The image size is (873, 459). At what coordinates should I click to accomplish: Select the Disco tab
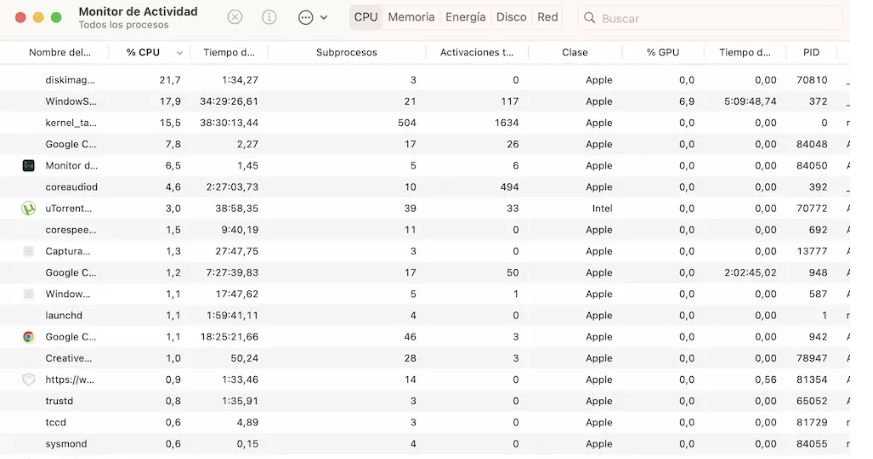pyautogui.click(x=511, y=17)
